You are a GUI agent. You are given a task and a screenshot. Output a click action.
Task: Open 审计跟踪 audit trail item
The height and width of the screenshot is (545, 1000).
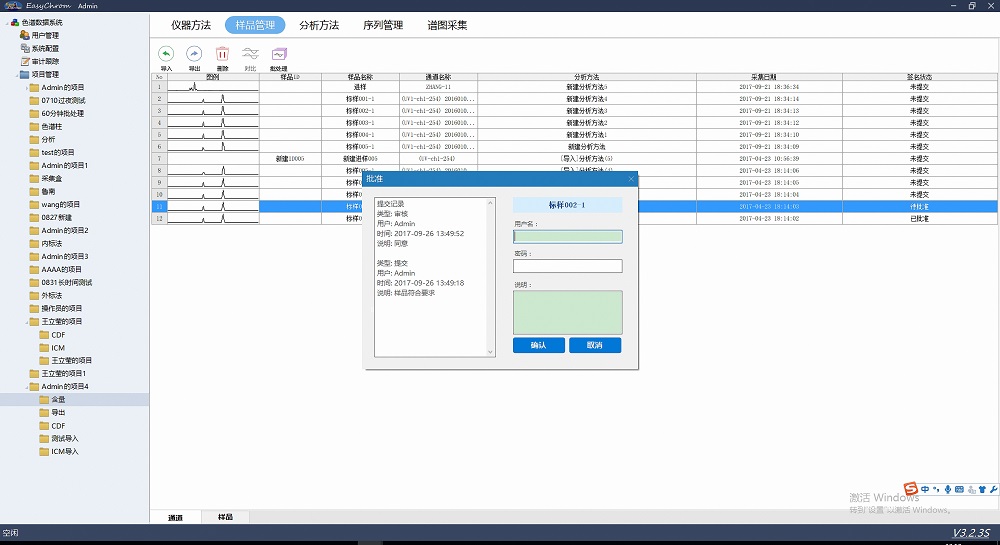click(44, 61)
